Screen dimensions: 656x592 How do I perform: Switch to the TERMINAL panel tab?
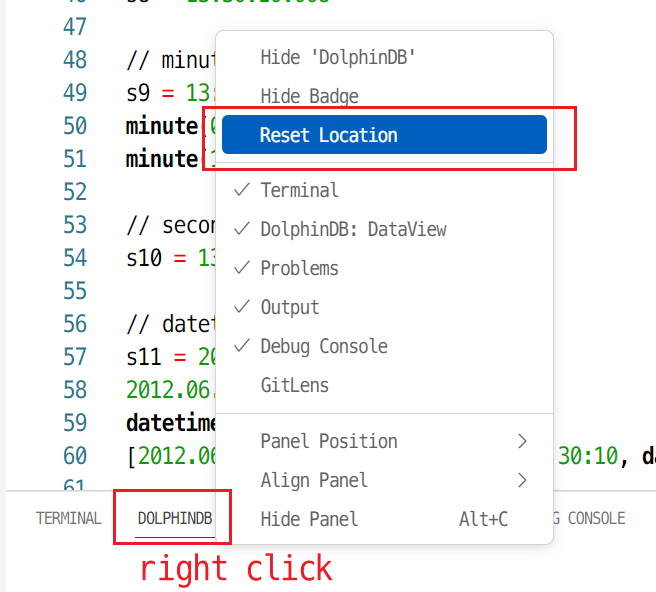tap(69, 518)
